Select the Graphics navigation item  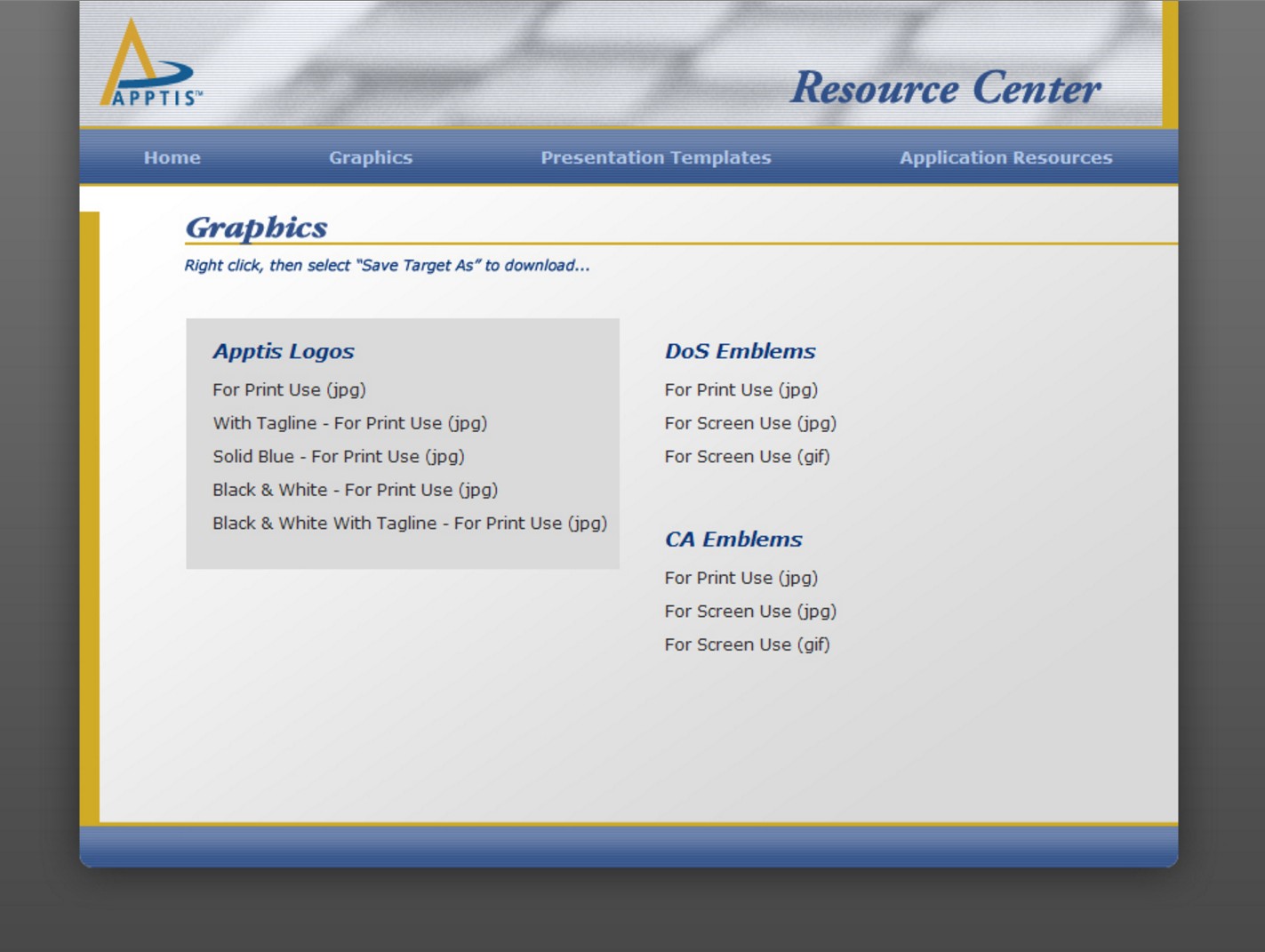(371, 157)
